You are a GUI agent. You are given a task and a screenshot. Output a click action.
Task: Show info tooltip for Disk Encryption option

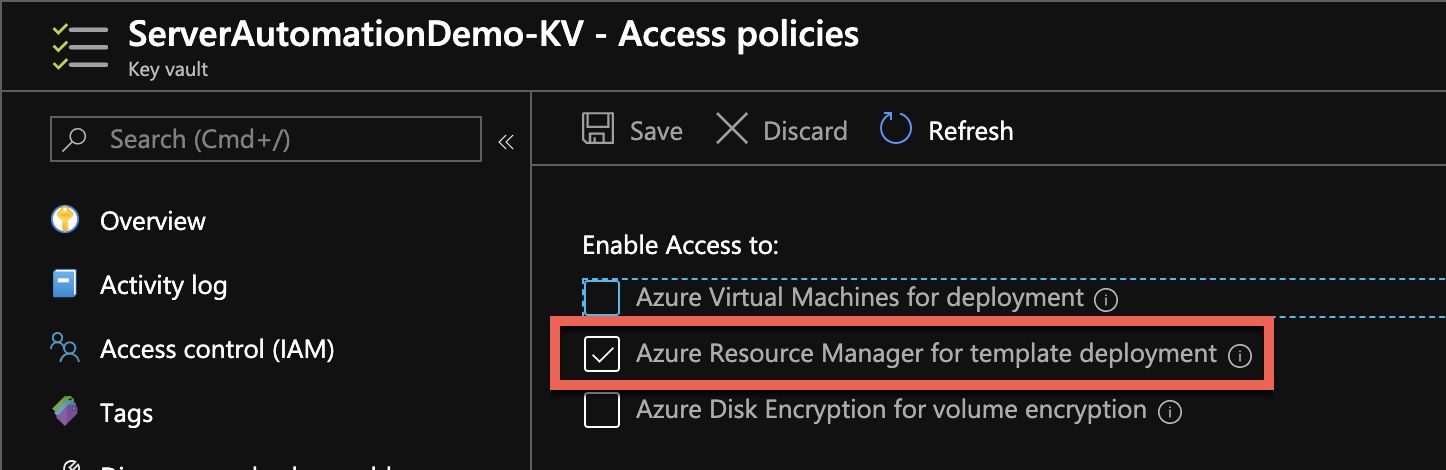1169,411
